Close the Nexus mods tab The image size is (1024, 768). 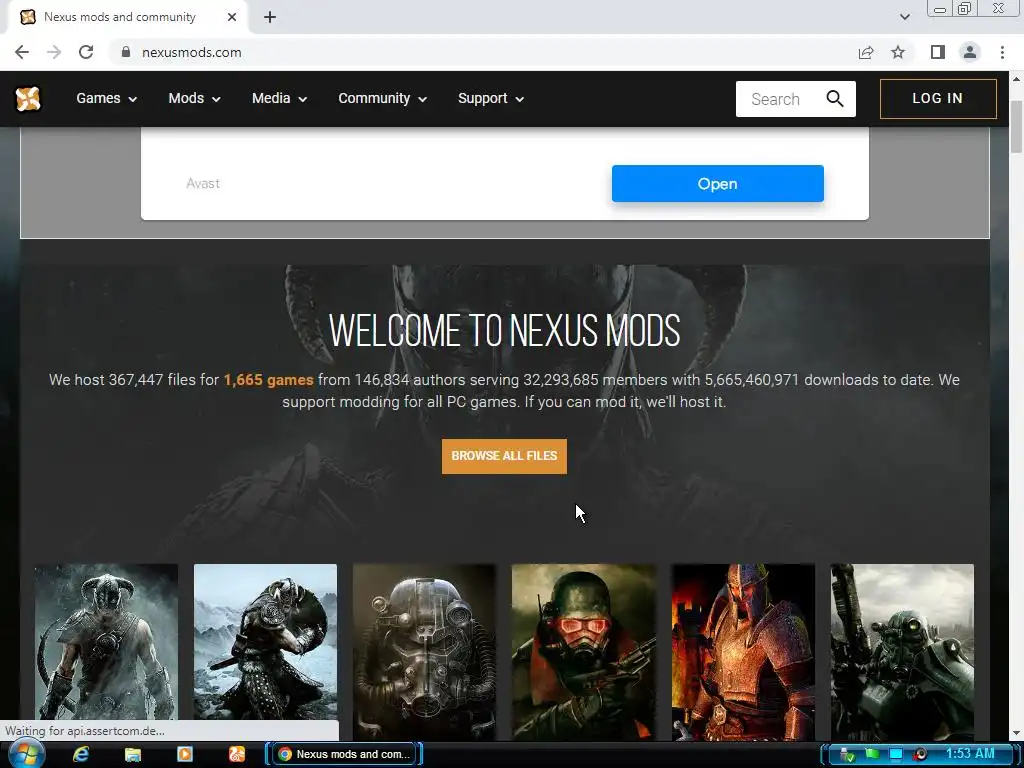232,17
